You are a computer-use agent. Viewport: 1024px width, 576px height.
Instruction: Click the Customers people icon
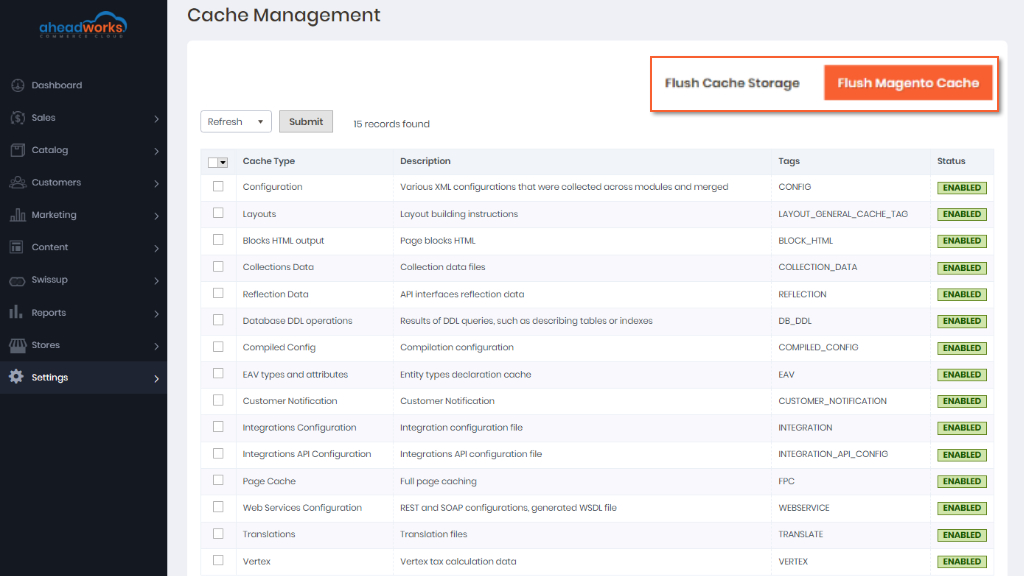point(18,182)
